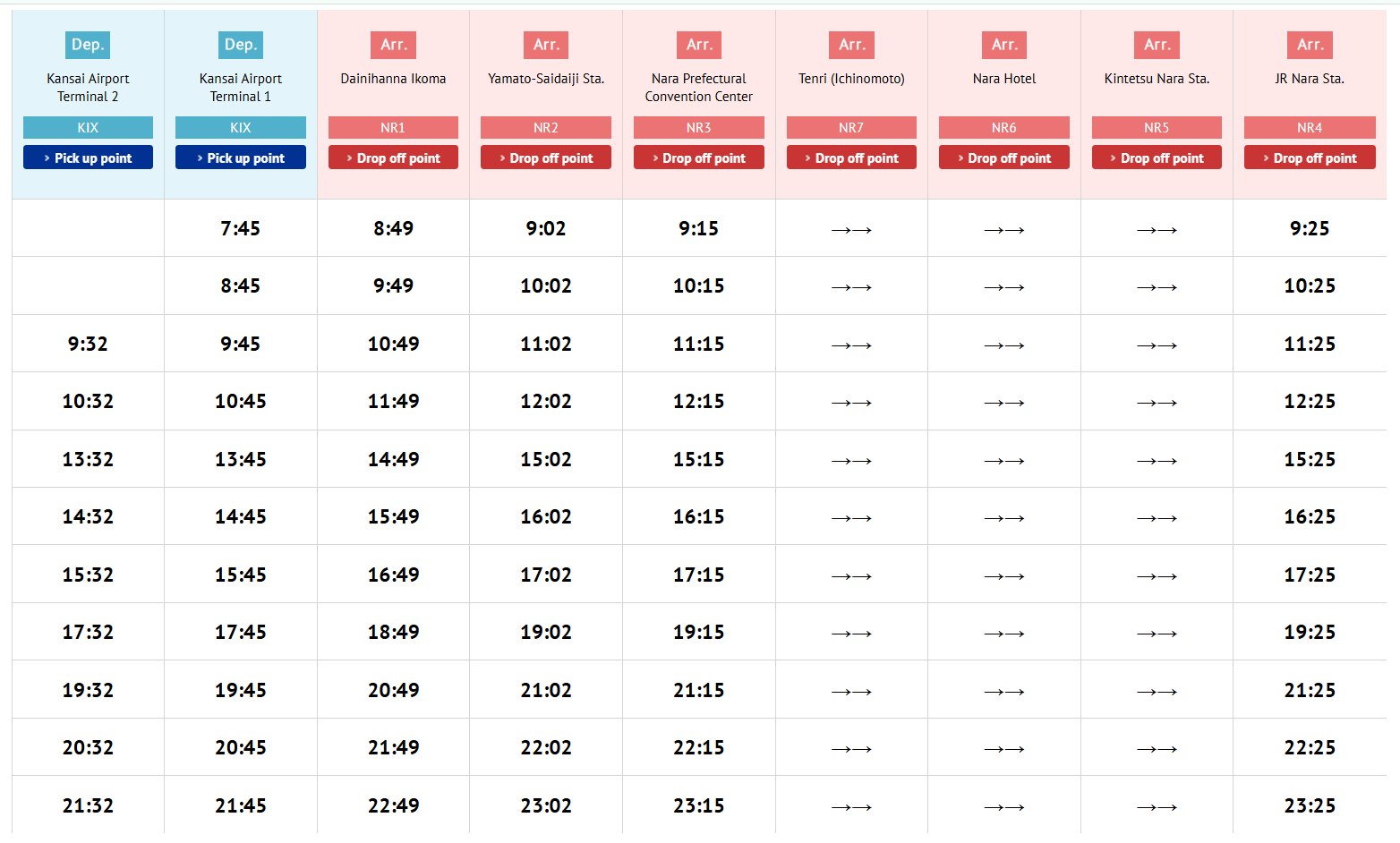Click the KIX label under Terminal 2
Image resolution: width=1400 pixels, height=843 pixels.
[x=88, y=127]
